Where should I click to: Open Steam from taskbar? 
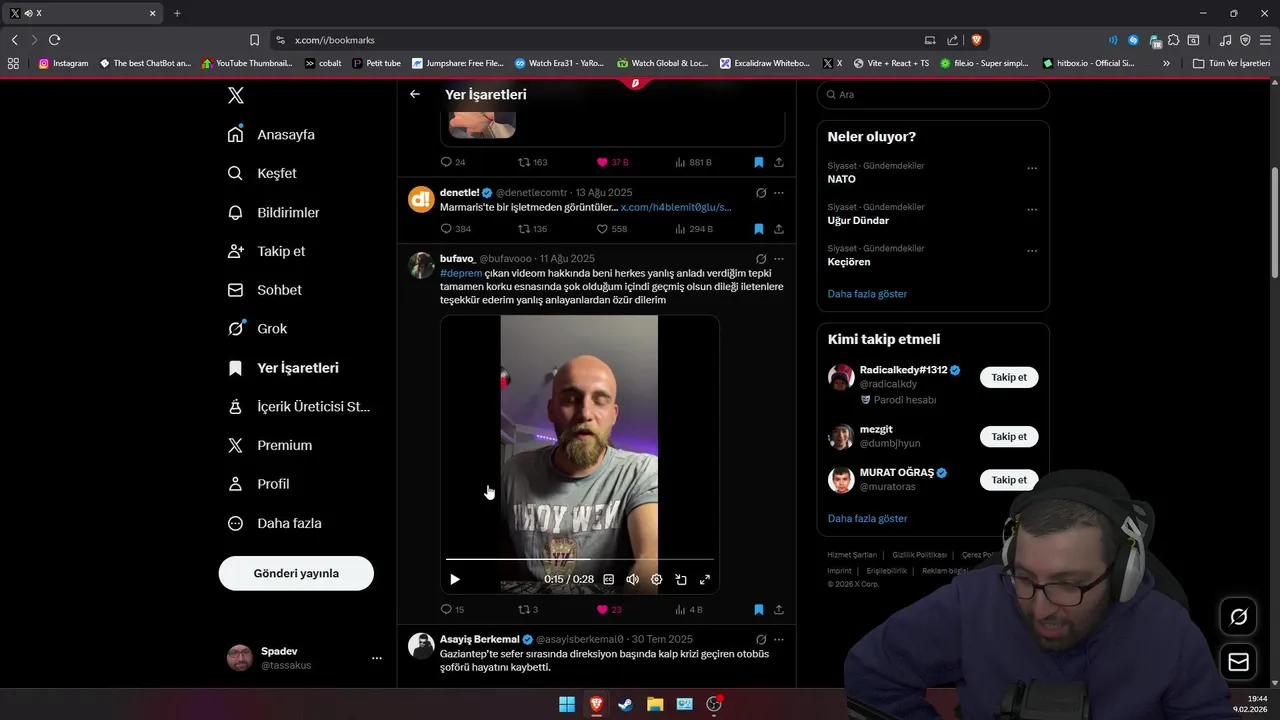point(625,704)
